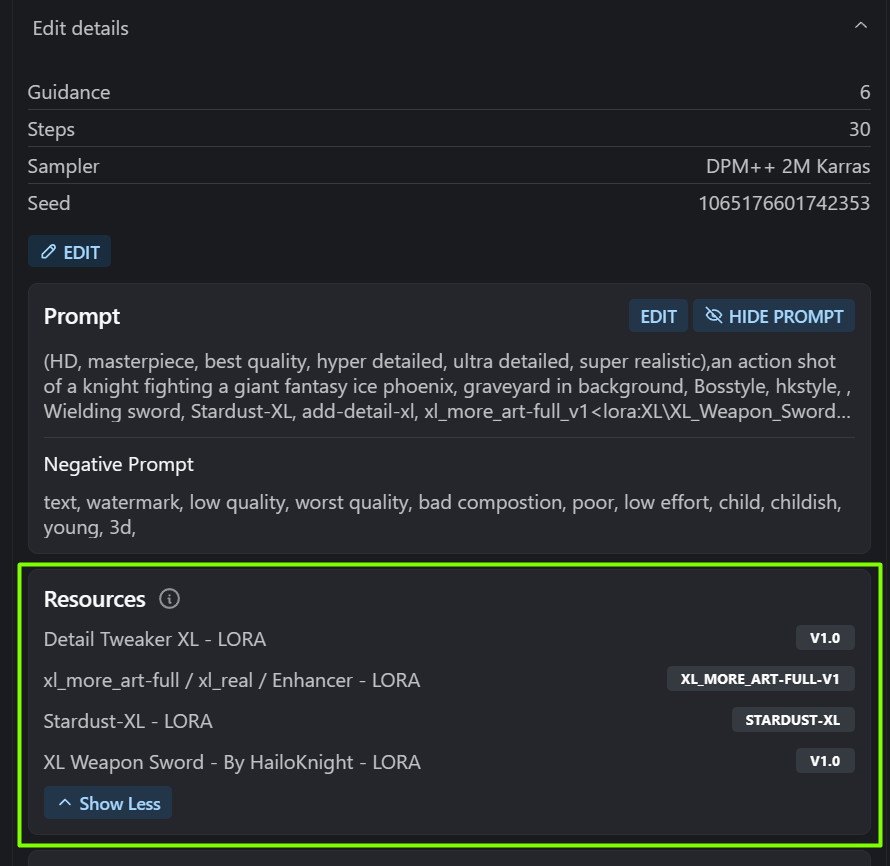Click V1.0 badge for XL Weapon Sword

coord(825,761)
